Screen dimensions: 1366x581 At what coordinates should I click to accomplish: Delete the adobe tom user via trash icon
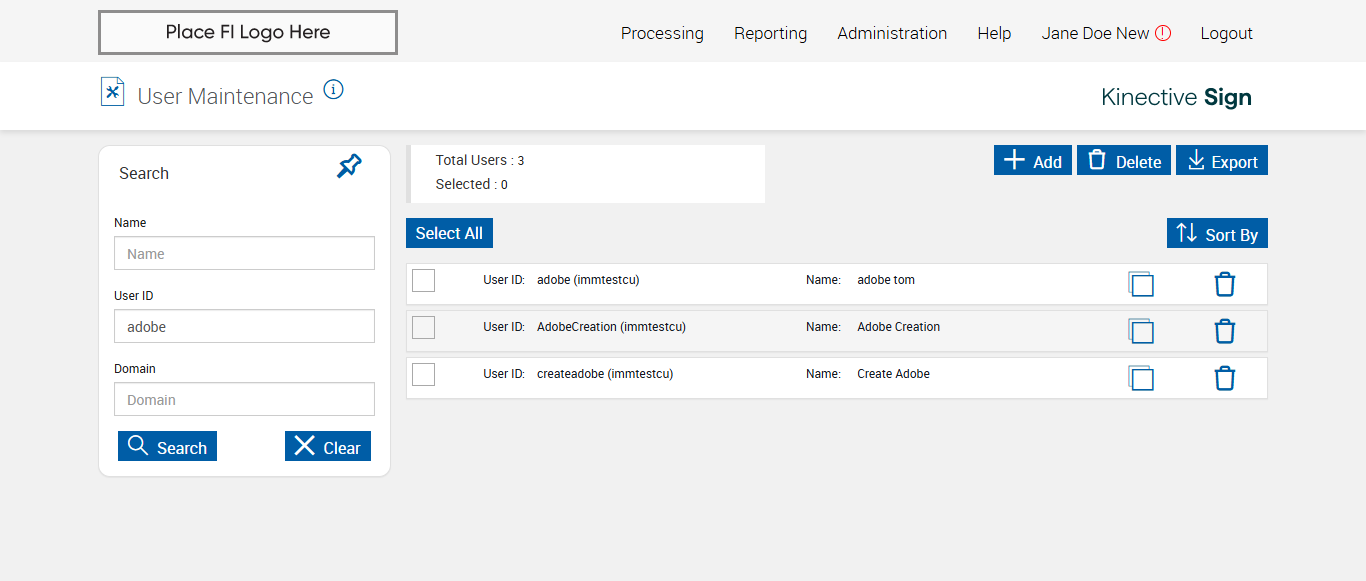(1224, 285)
